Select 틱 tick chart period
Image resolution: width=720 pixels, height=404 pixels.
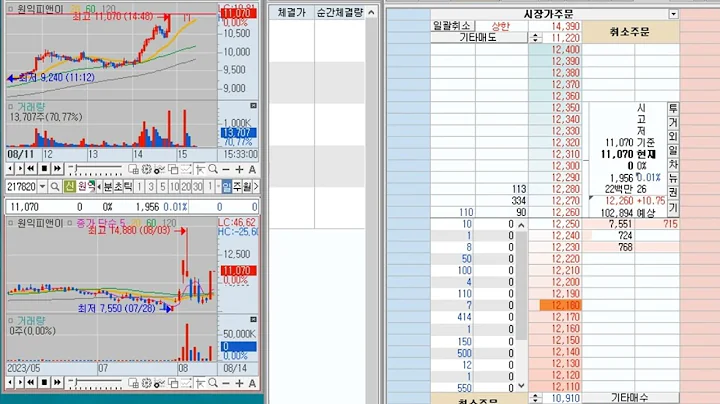tap(128, 186)
